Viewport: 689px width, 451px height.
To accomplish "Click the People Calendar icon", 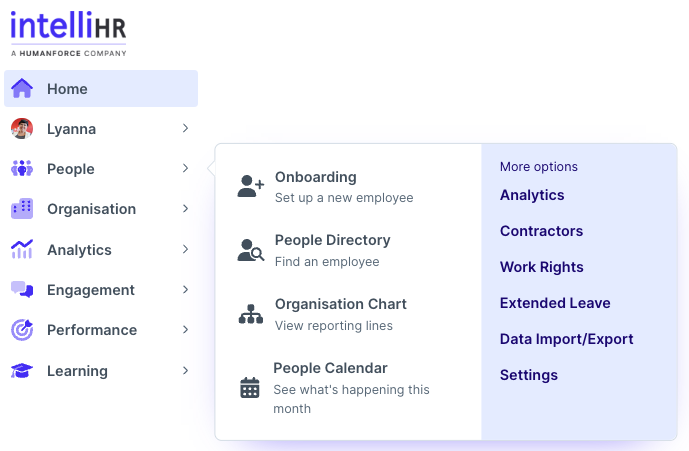I will [250, 388].
